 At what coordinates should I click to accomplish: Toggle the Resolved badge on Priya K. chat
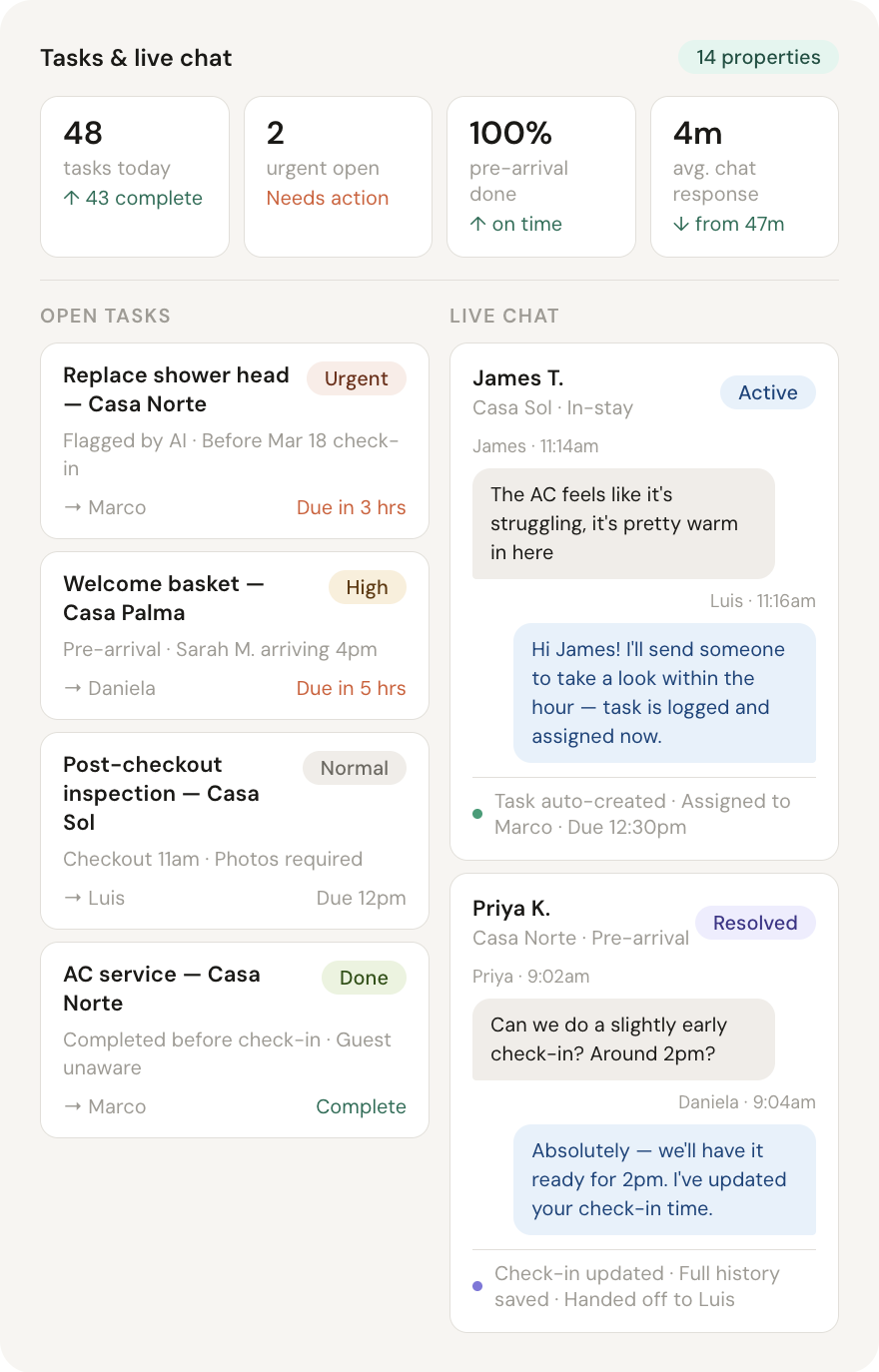pyautogui.click(x=755, y=923)
